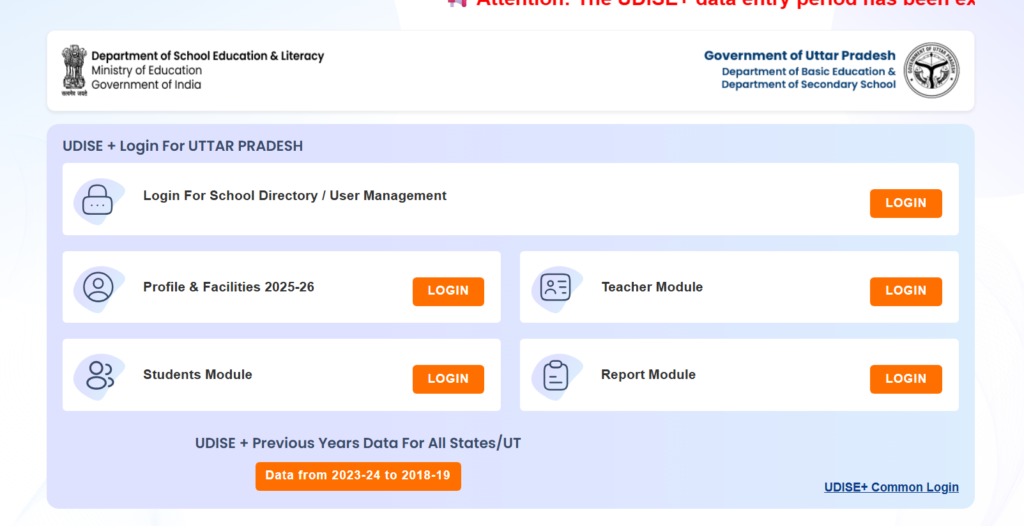Click the 'Department of Basic Education &' line
1024x526 pixels.
point(808,71)
